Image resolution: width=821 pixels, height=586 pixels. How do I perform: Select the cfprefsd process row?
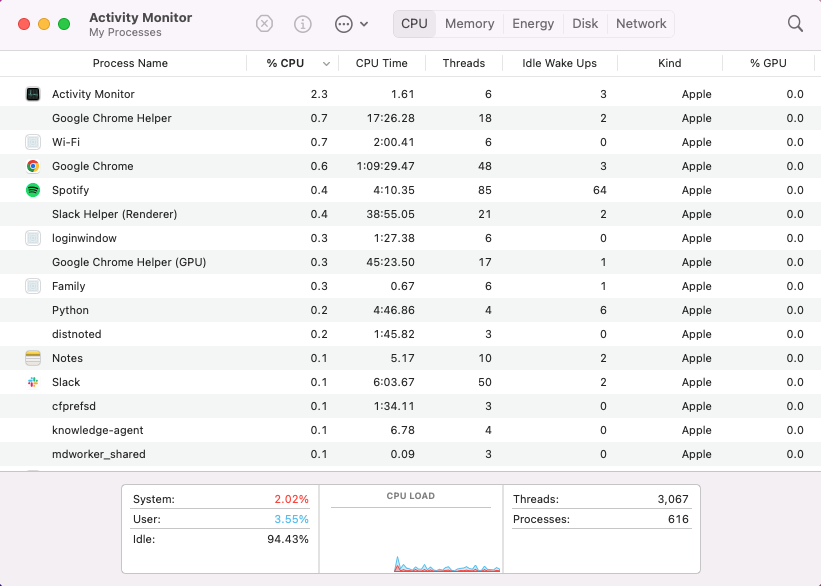pos(410,406)
